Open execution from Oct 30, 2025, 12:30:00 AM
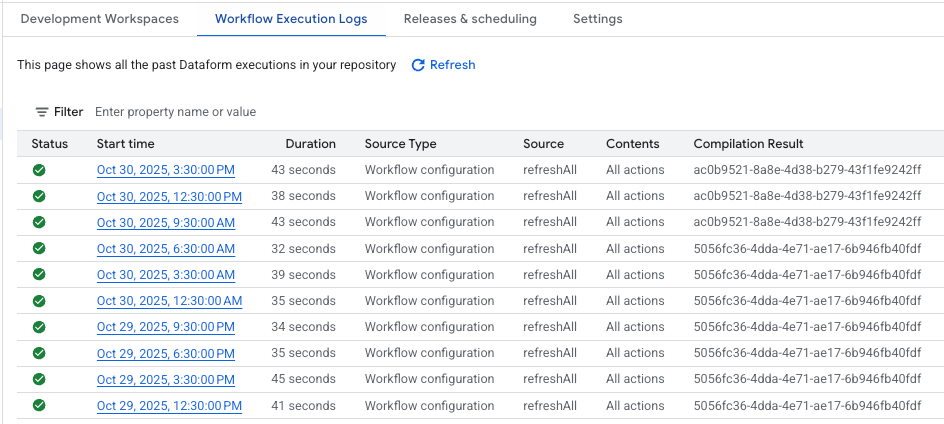The image size is (944, 424). pyautogui.click(x=169, y=301)
